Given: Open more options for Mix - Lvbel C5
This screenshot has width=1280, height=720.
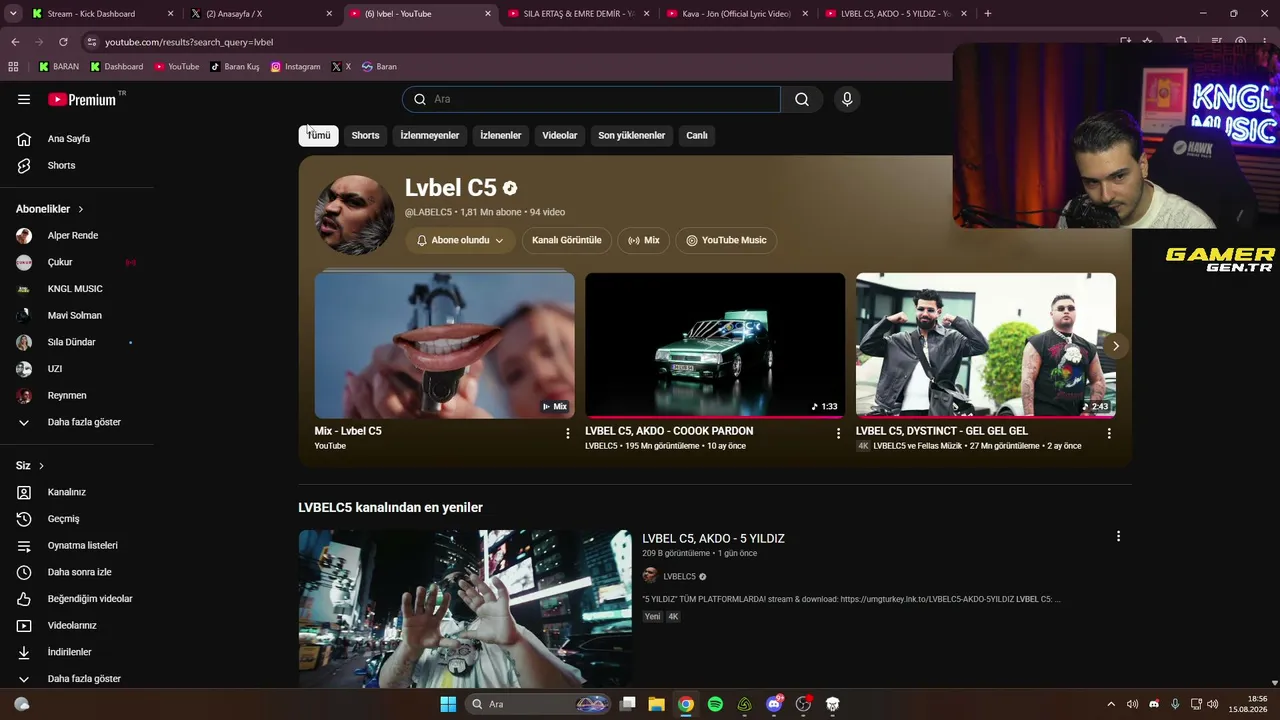Looking at the screenshot, I should point(568,433).
